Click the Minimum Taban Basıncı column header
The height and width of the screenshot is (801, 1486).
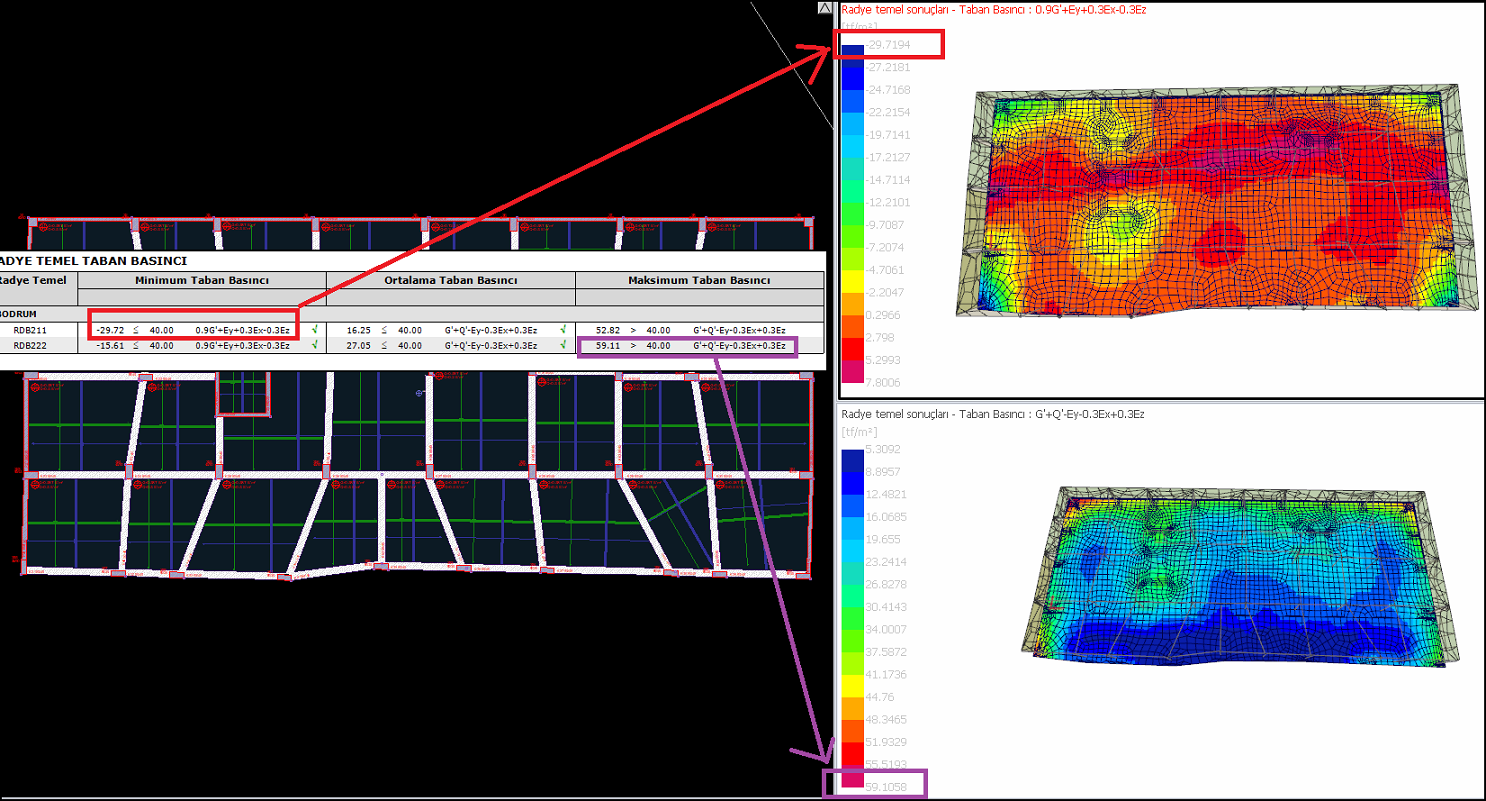(202, 281)
